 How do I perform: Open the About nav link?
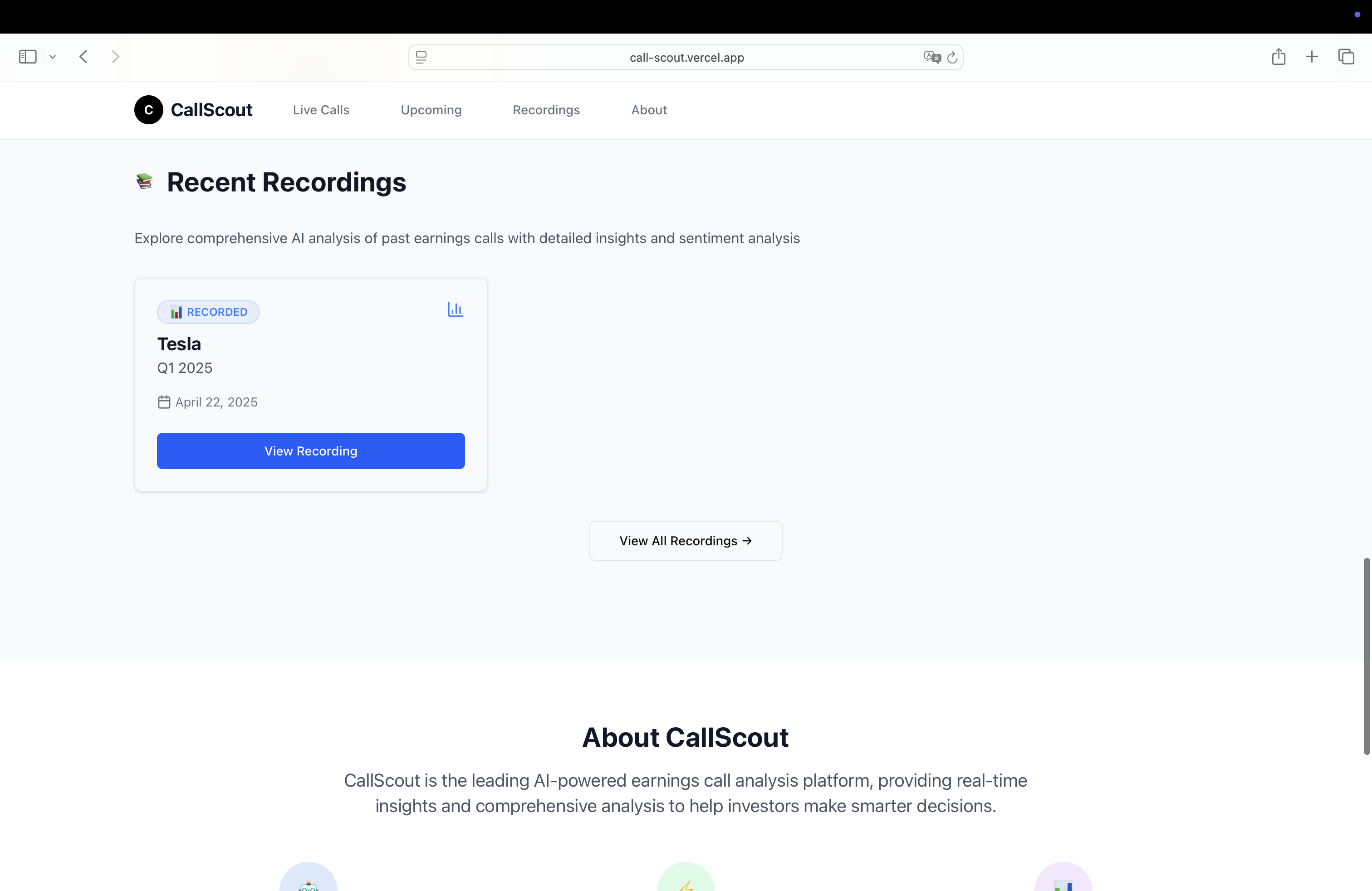[x=648, y=109]
